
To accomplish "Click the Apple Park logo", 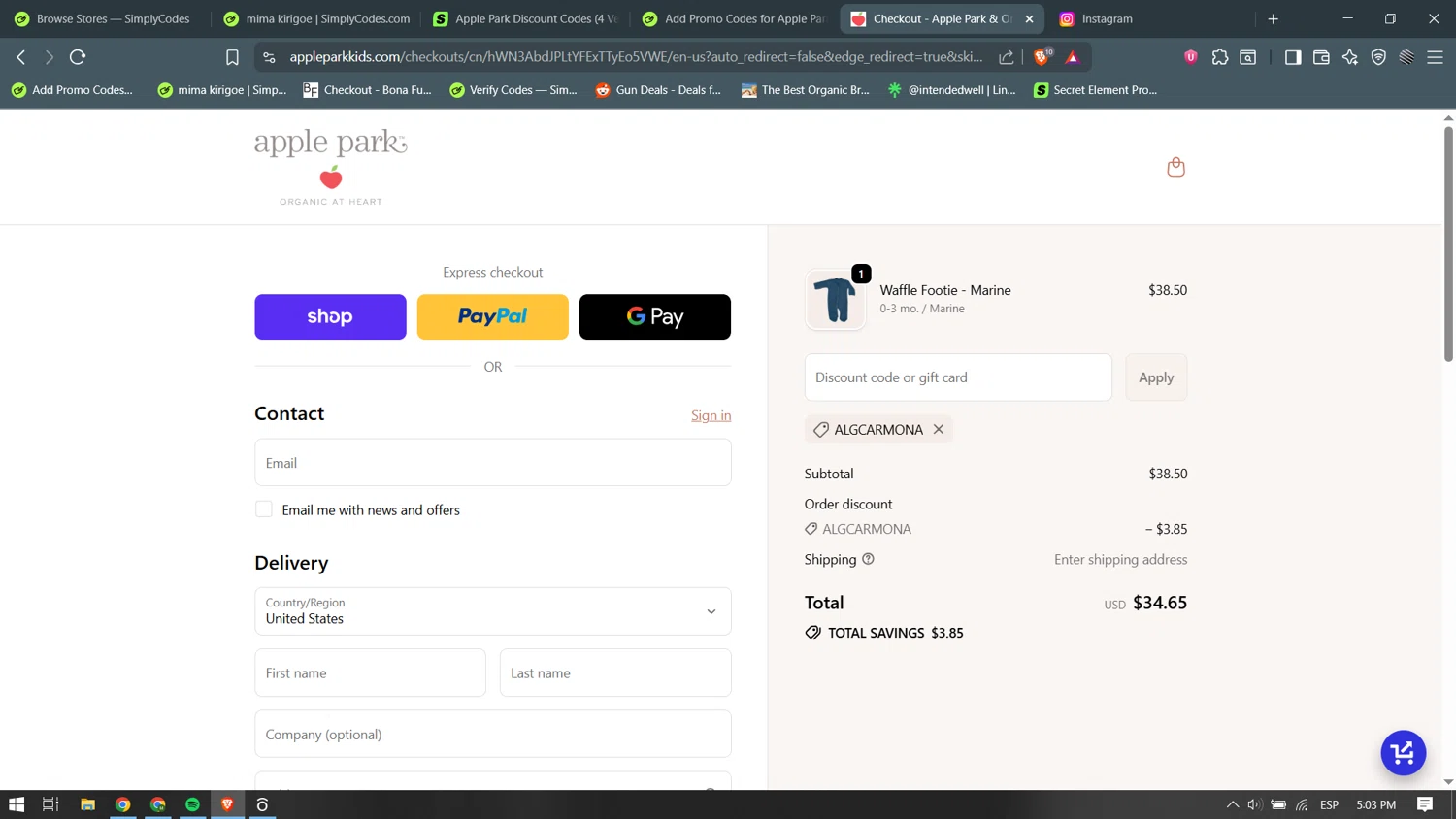I will coord(331,167).
